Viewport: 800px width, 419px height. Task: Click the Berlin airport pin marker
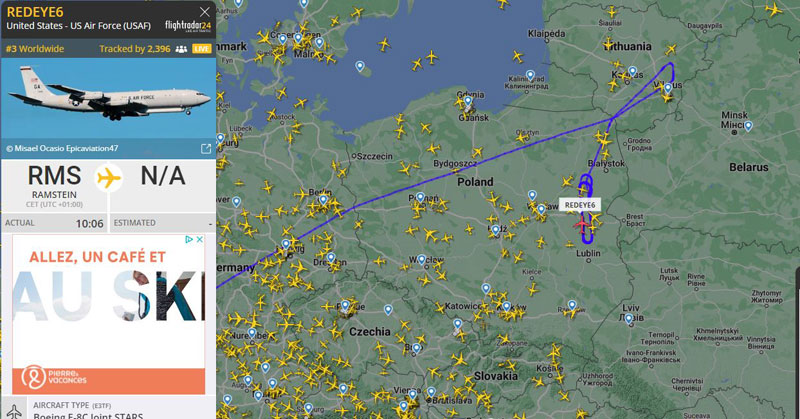click(x=323, y=200)
